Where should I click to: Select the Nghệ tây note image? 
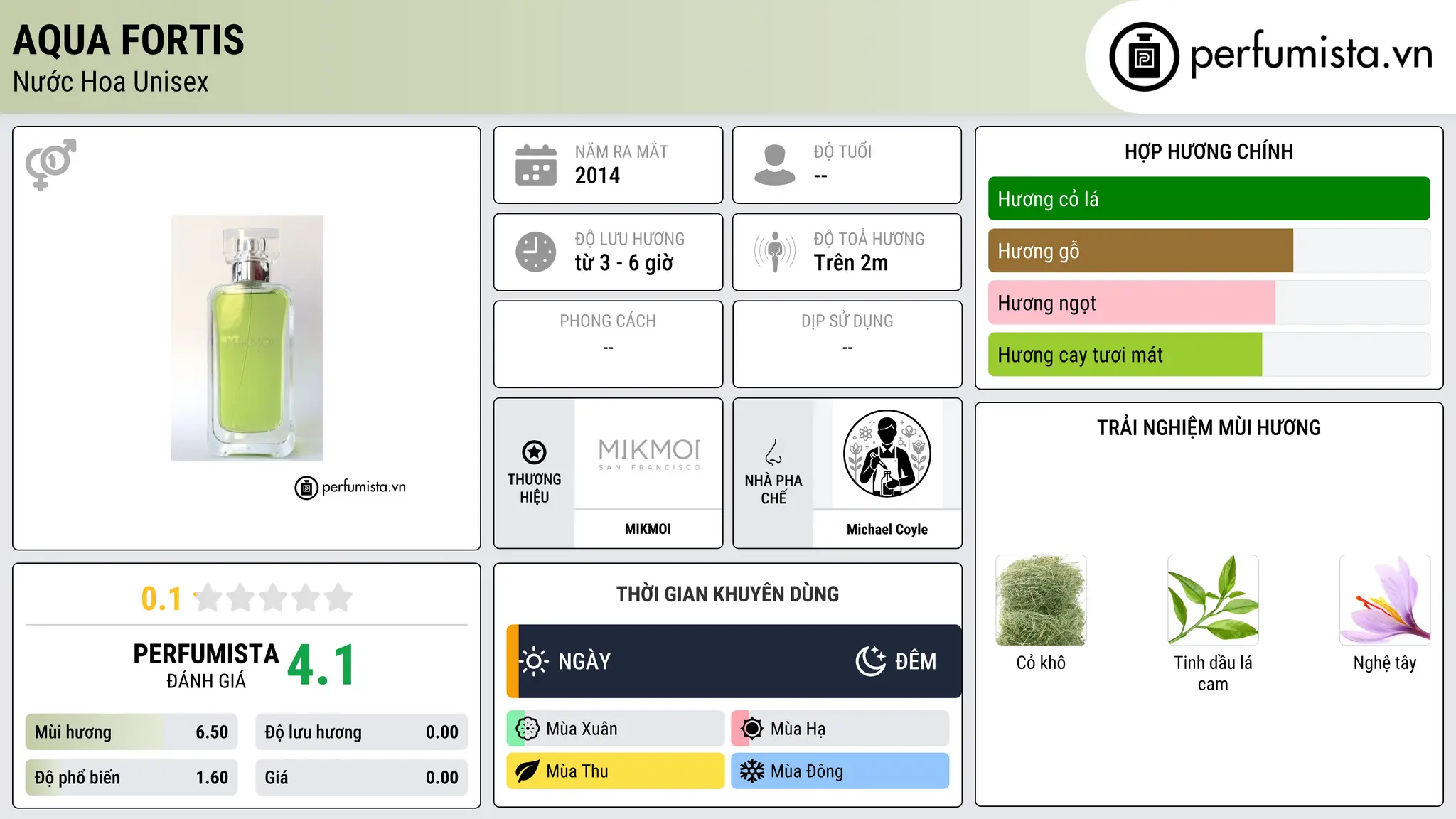point(1385,600)
